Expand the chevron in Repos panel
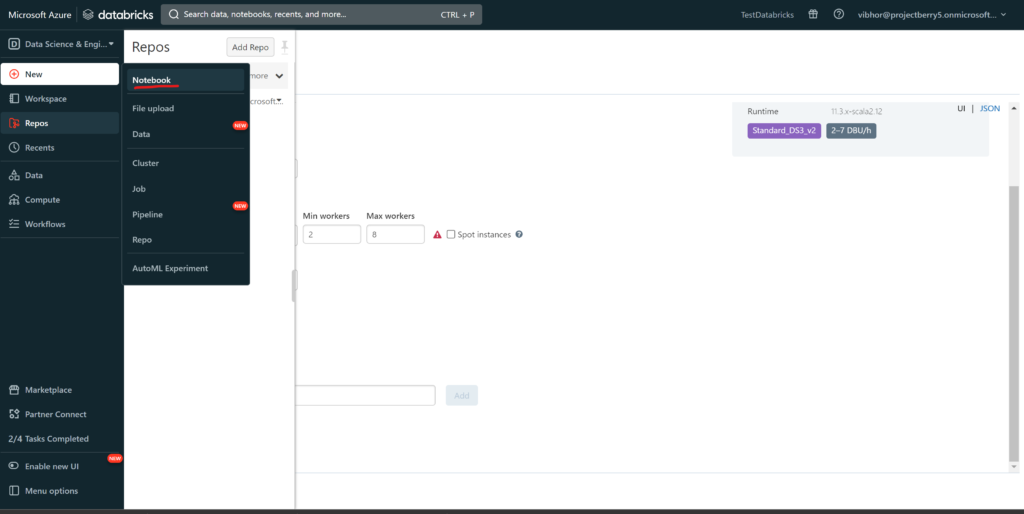This screenshot has height=514, width=1024. (x=279, y=76)
